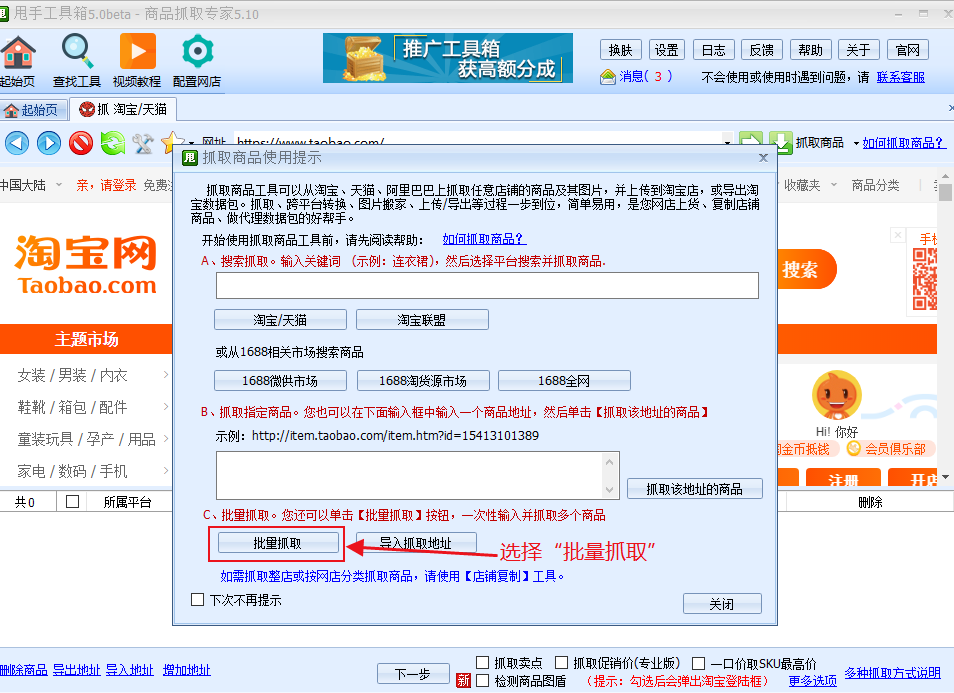The height and width of the screenshot is (693, 954).
Task: Expand the 中国大陆 region dropdown
Action: point(59,184)
